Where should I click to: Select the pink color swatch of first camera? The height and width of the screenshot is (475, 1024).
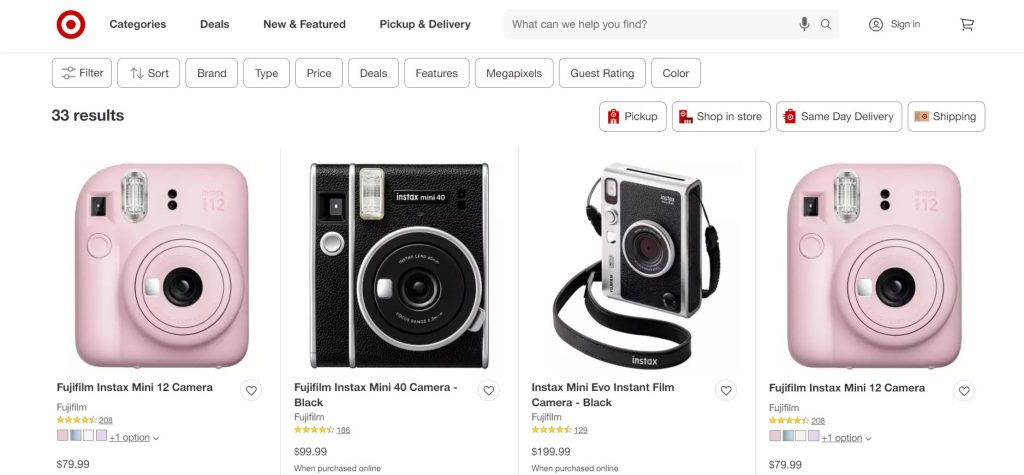point(63,436)
